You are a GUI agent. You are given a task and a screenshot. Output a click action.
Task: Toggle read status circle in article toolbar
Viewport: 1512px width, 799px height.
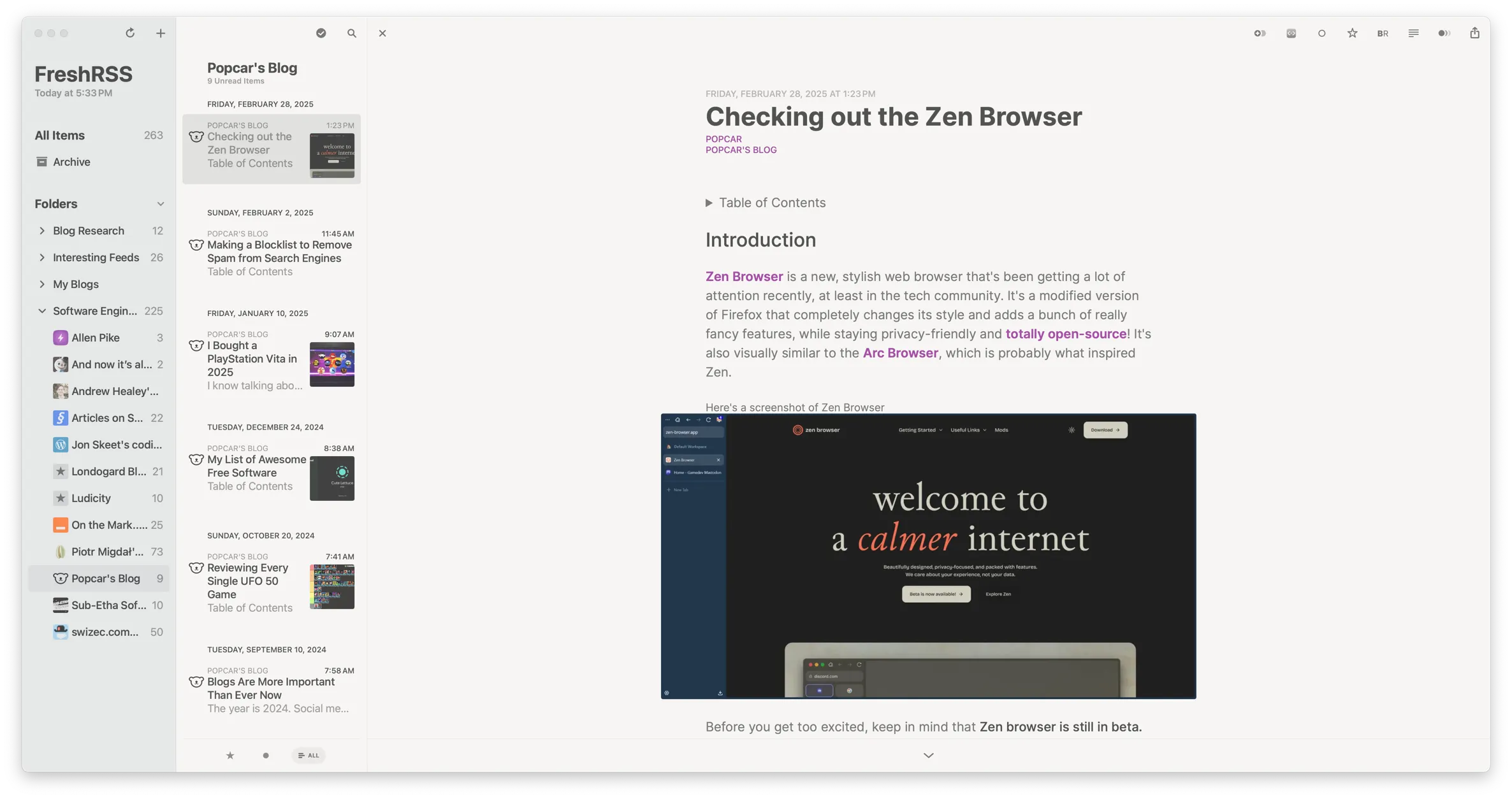click(x=1321, y=33)
